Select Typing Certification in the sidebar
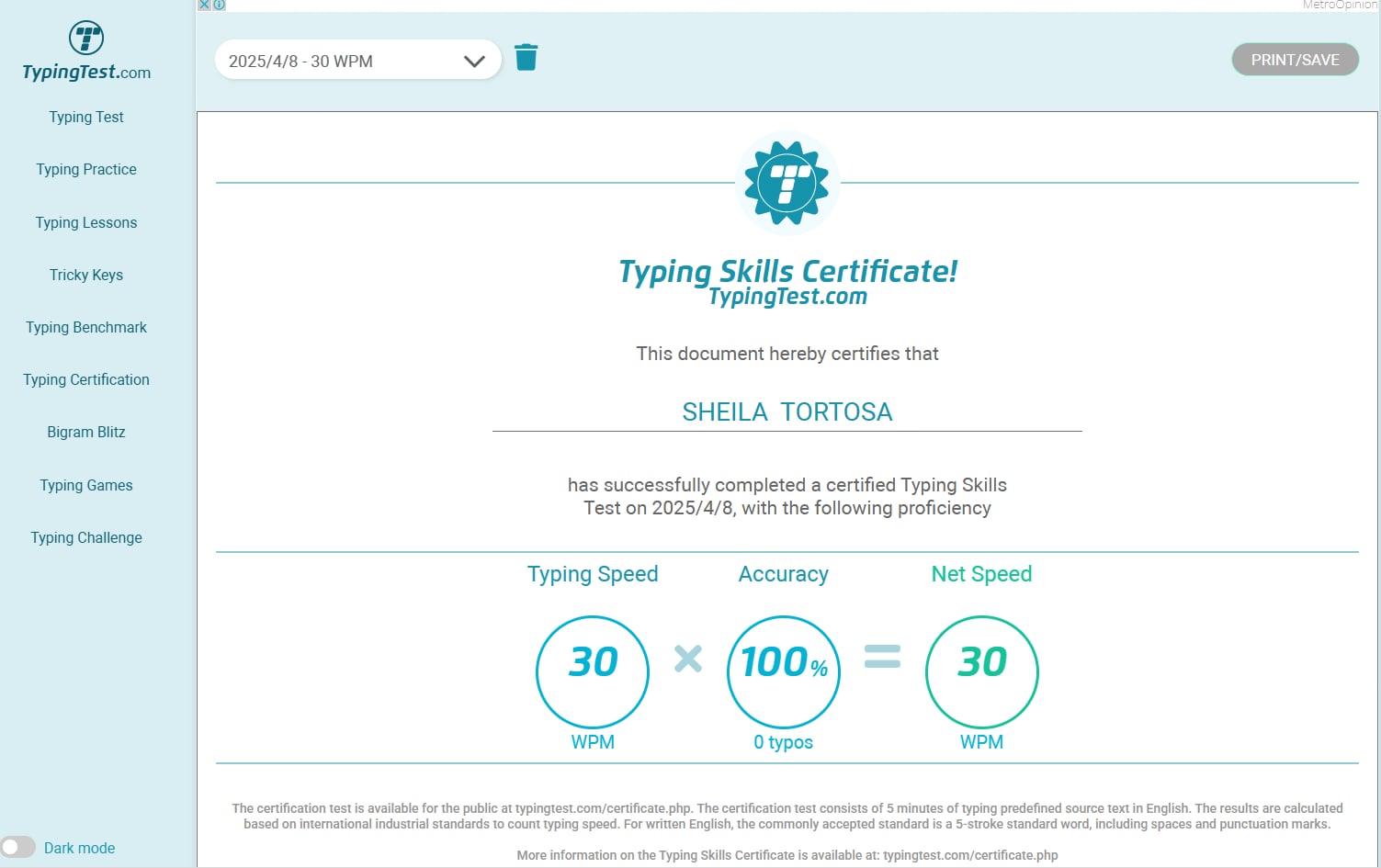Screen dimensions: 1381x868 86,379
